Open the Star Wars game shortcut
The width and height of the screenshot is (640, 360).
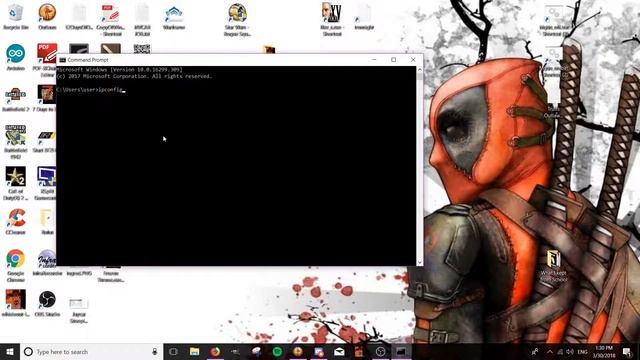coord(237,20)
